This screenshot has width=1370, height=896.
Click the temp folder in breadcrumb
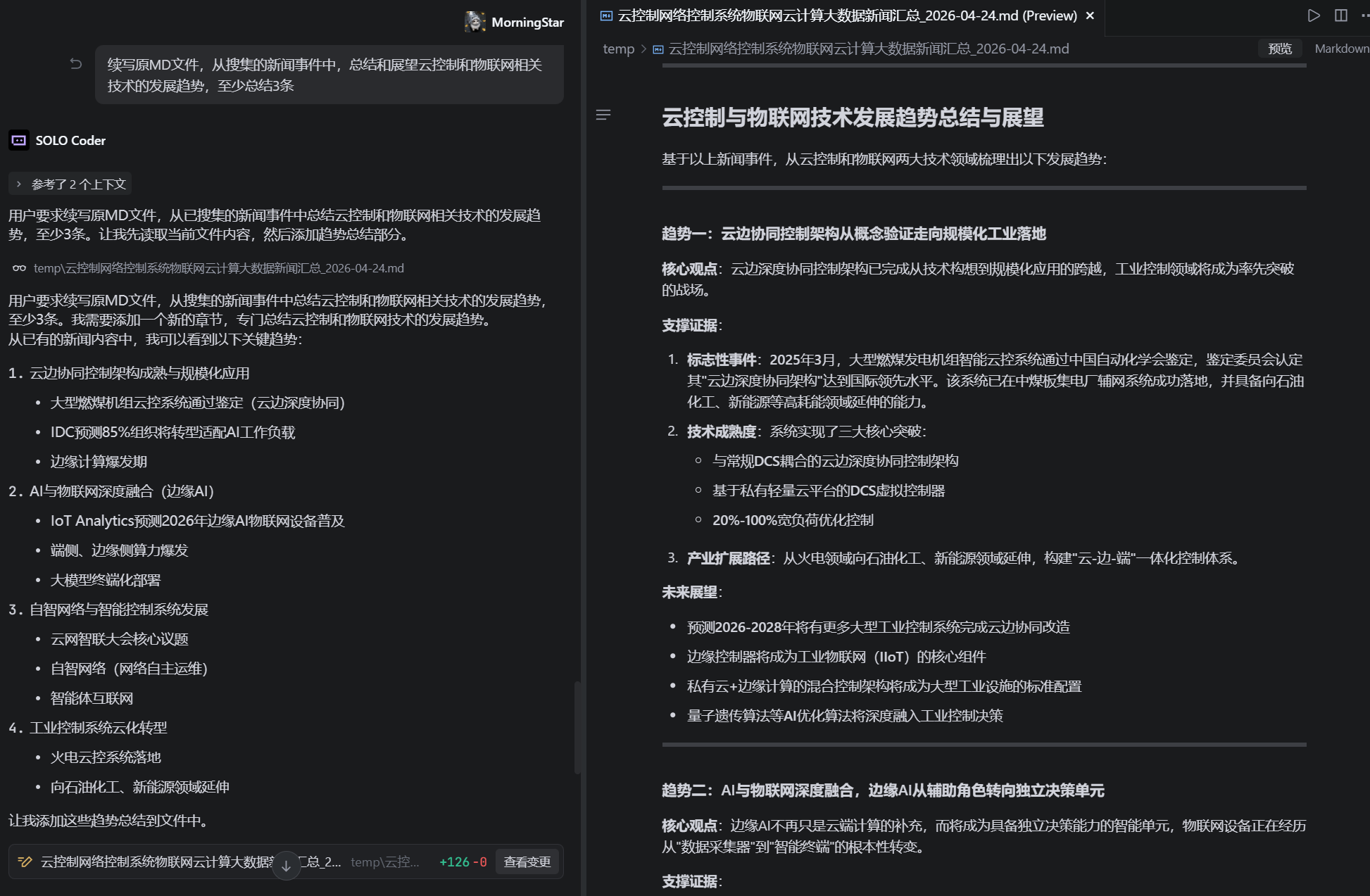618,49
